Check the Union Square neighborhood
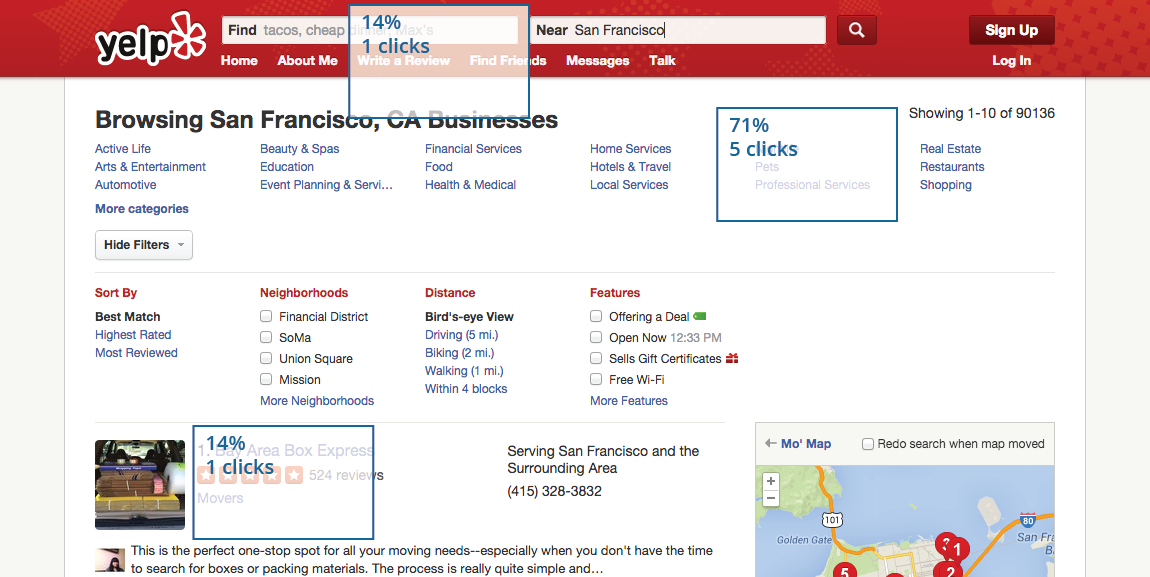 [266, 359]
